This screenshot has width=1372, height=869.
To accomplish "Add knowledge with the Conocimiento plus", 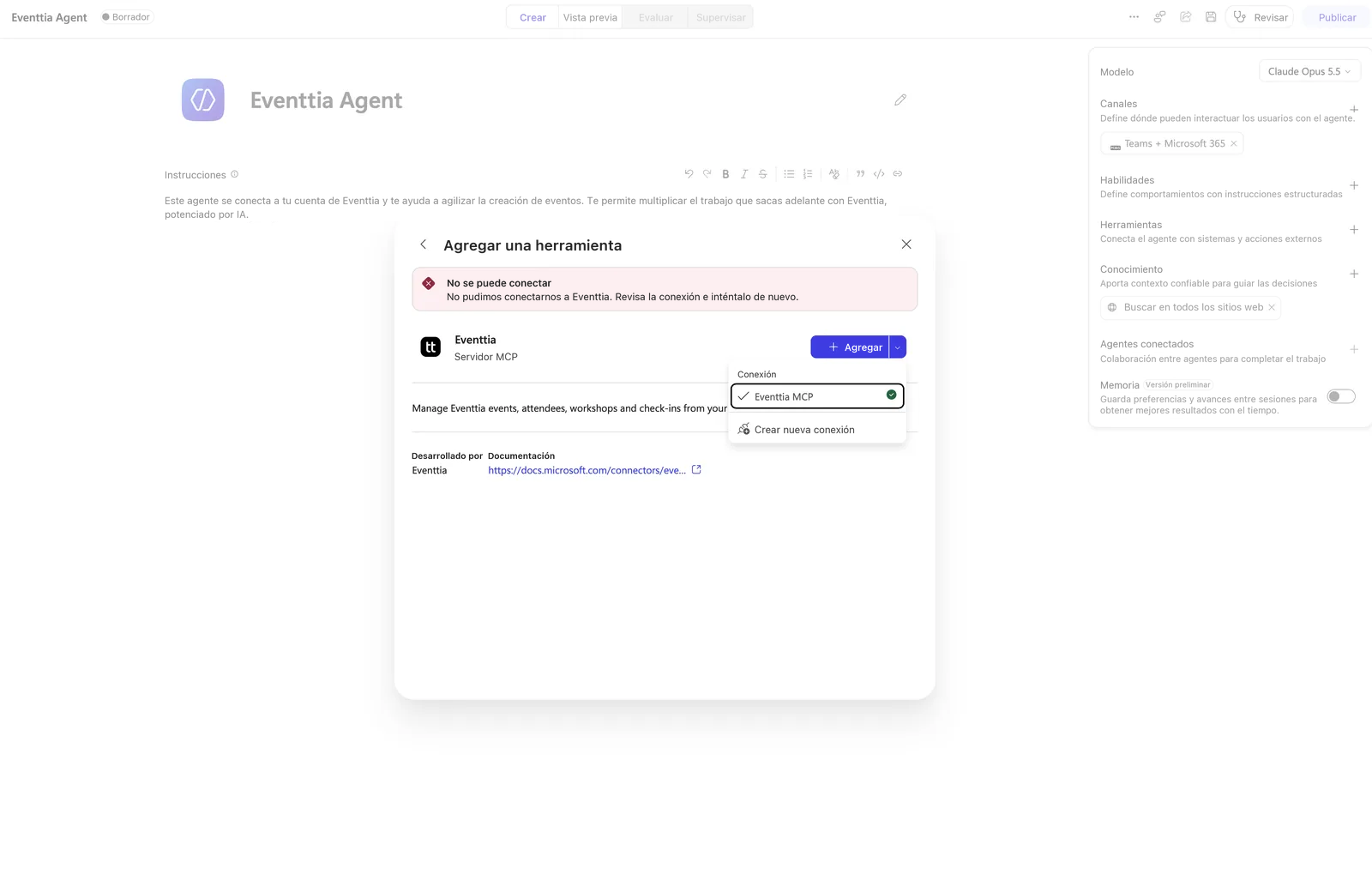I will pos(1354,275).
